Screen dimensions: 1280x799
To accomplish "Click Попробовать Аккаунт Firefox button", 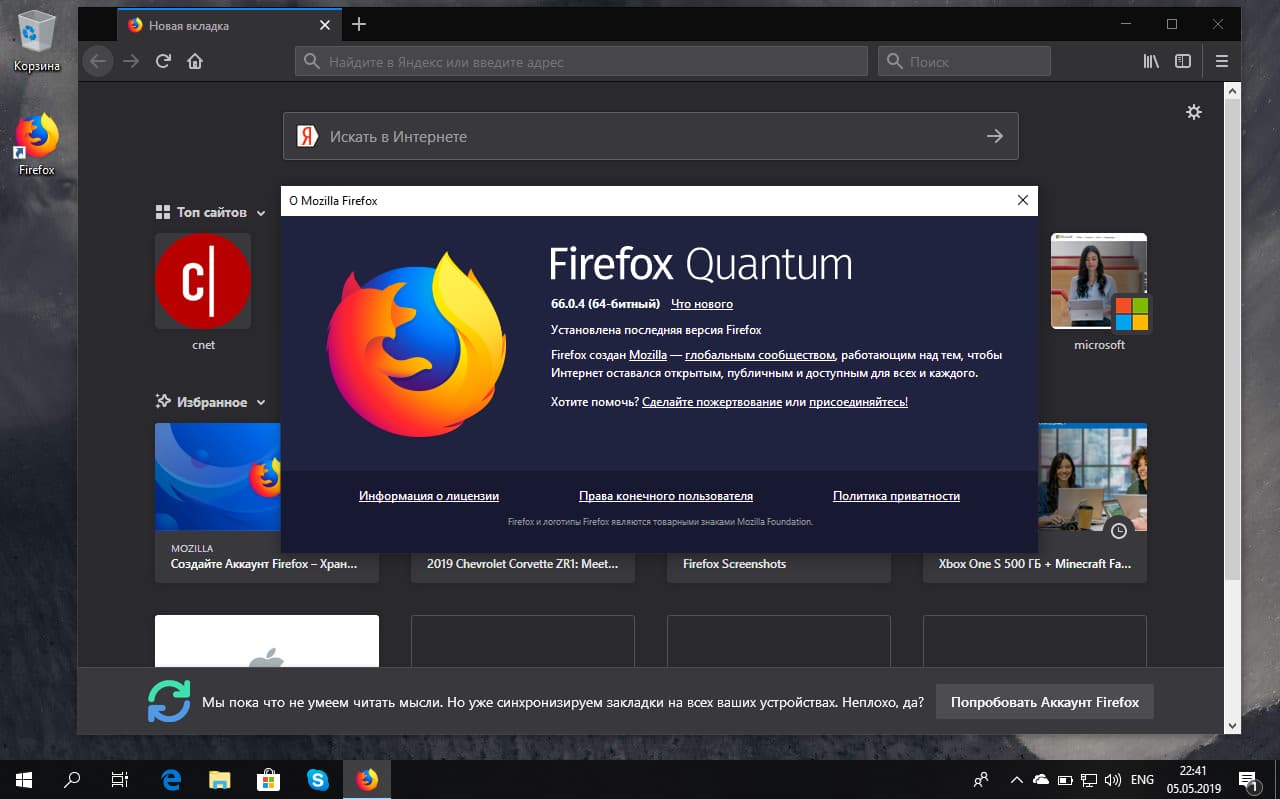I will point(1044,701).
